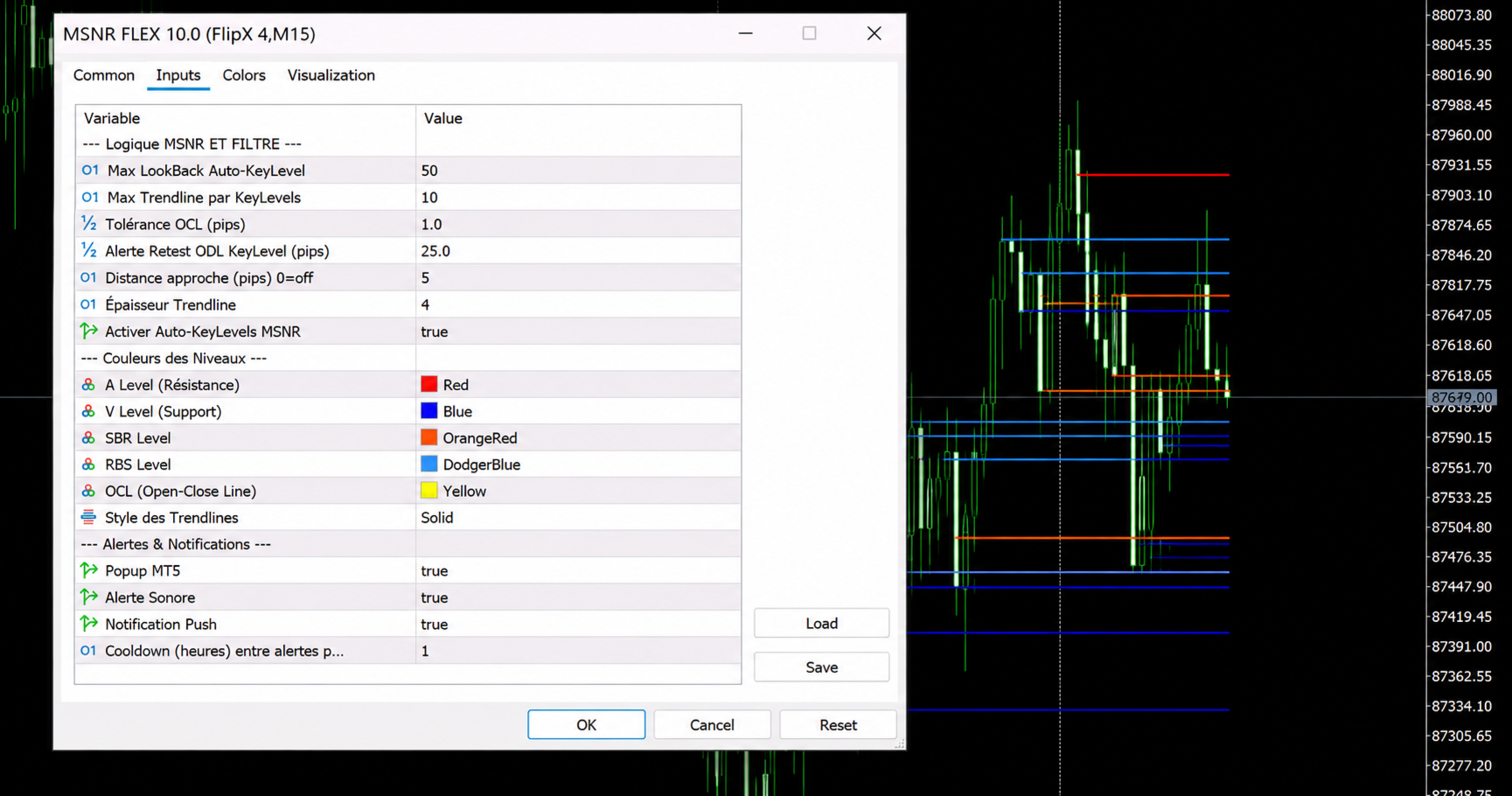Click the color icon beside V Level (Support)
Image resolution: width=1512 pixels, height=796 pixels.
point(88,411)
